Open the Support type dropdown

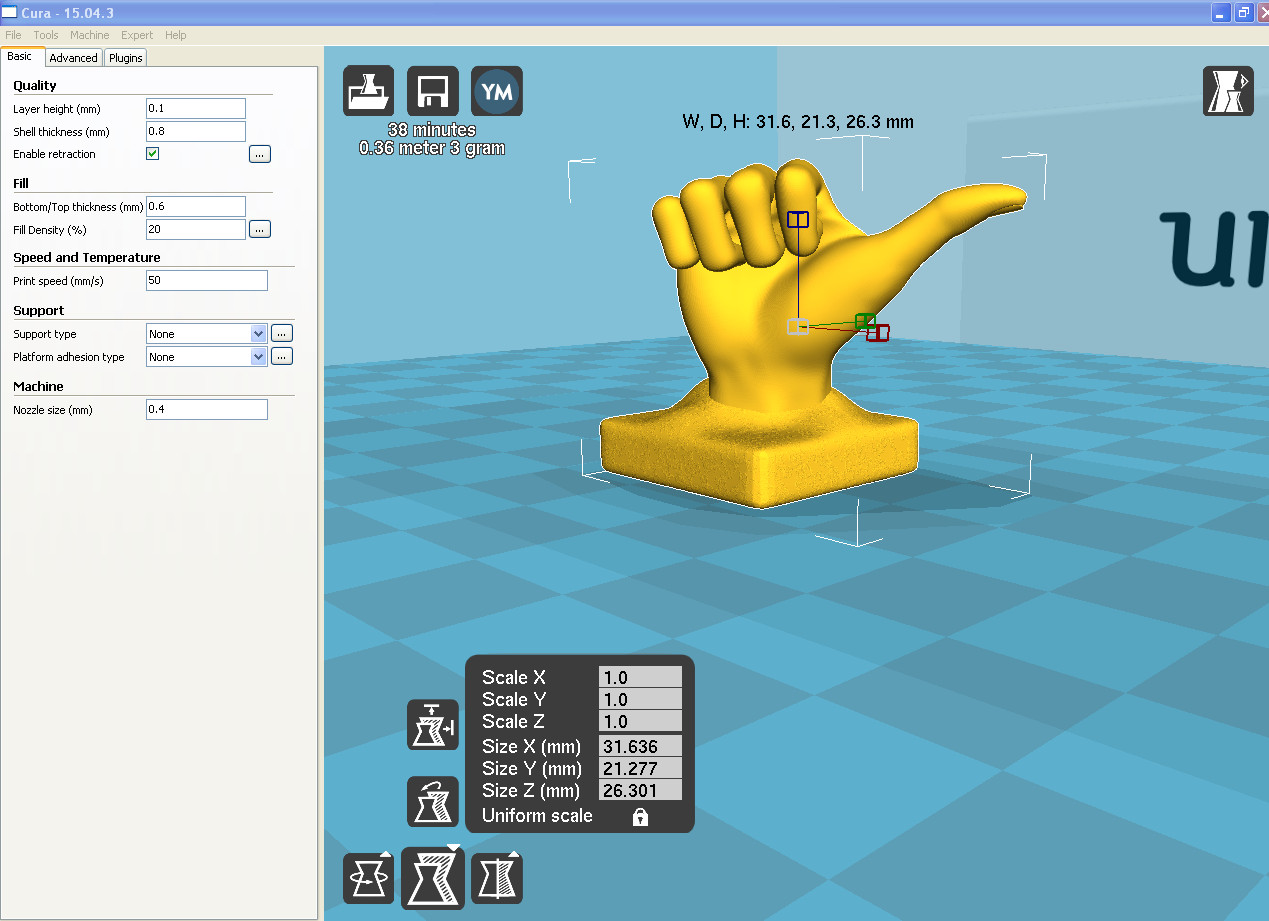coord(206,333)
